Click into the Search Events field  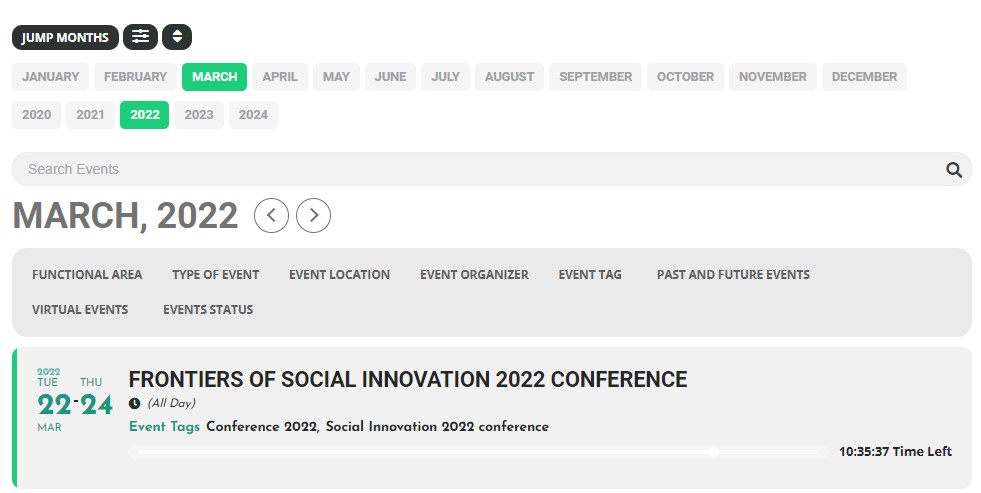point(479,169)
